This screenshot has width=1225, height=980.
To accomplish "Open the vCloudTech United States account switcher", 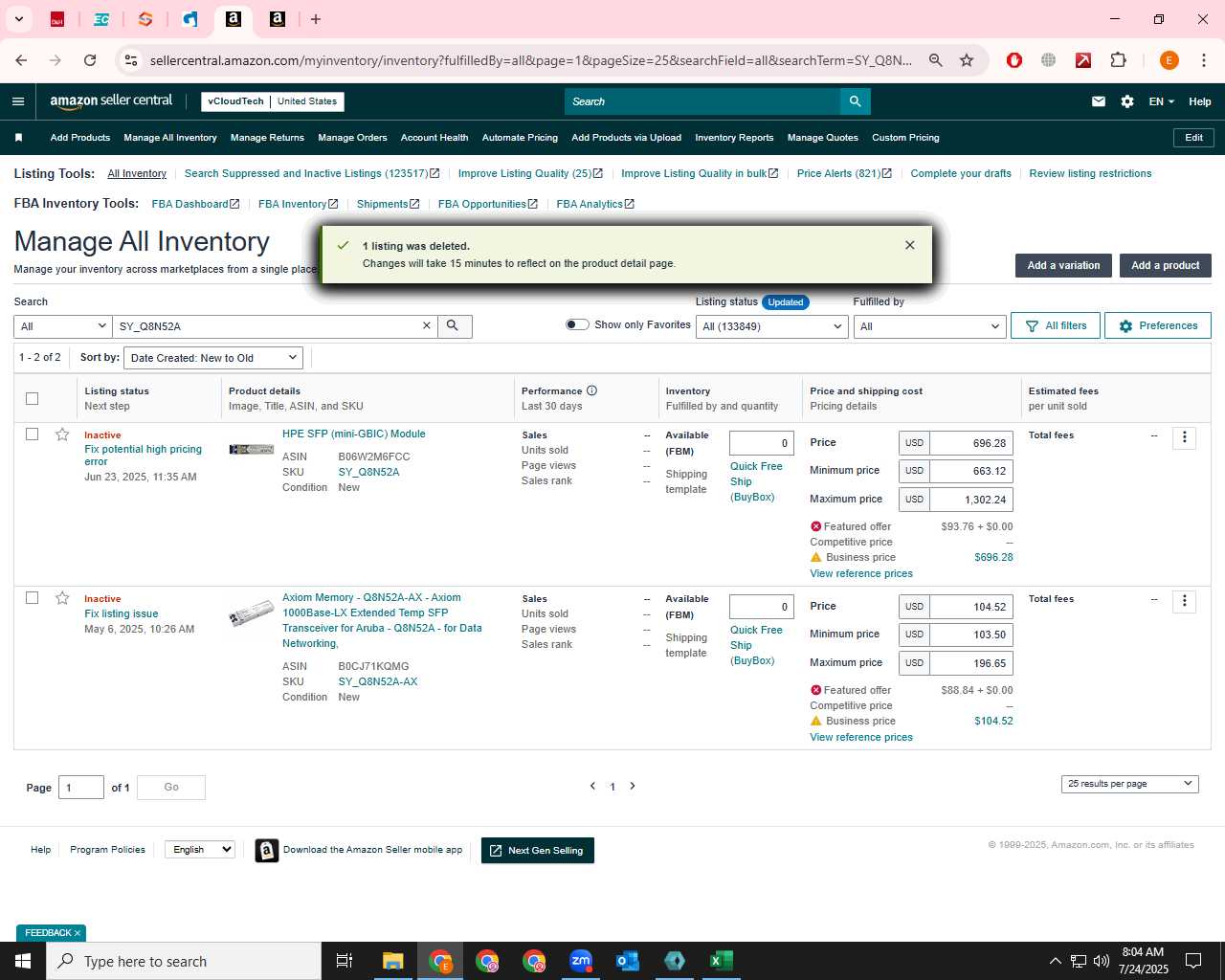I will coord(273,101).
